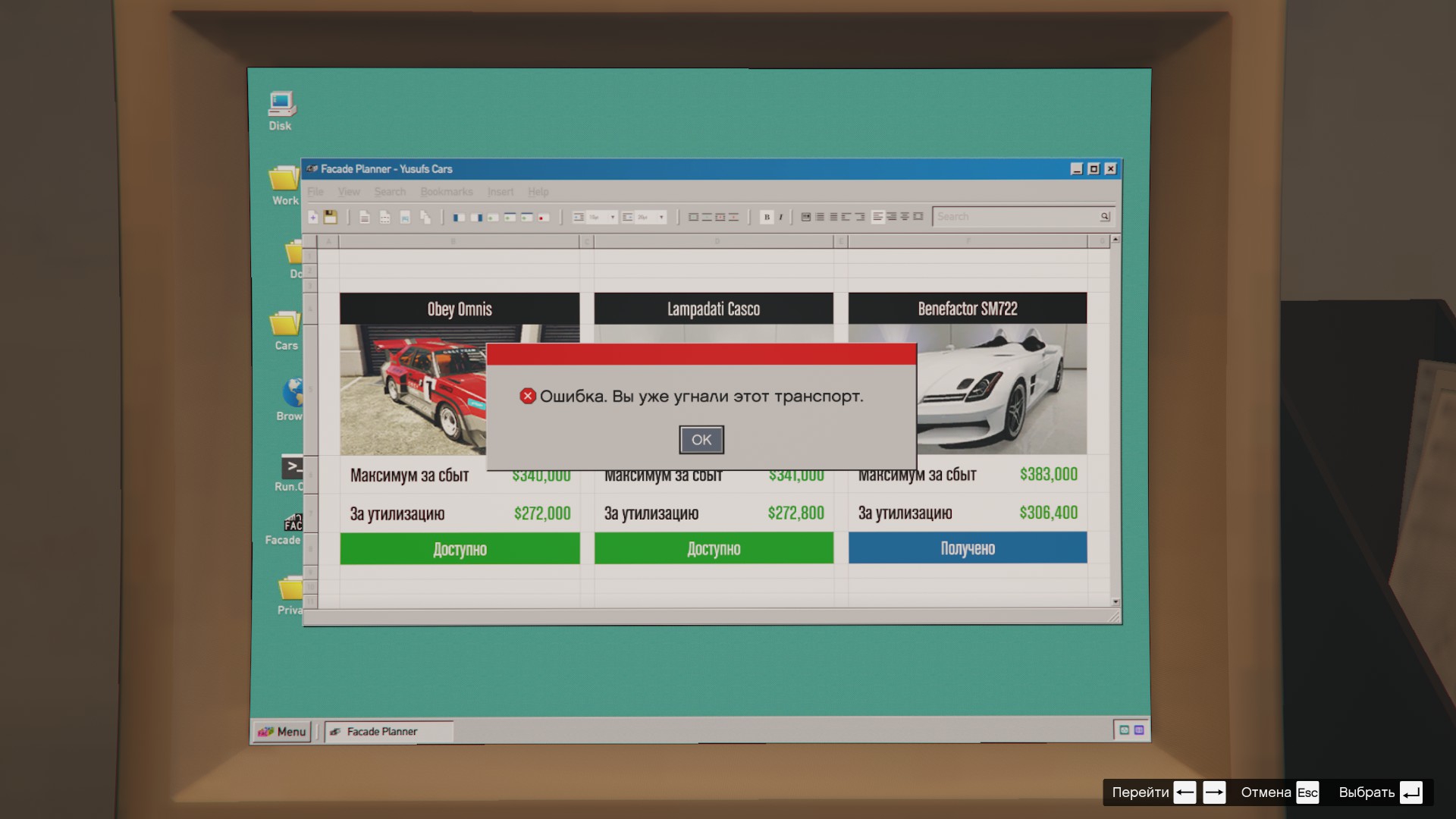Open the Bookmarks menu
Image resolution: width=1456 pixels, height=819 pixels.
[x=447, y=192]
